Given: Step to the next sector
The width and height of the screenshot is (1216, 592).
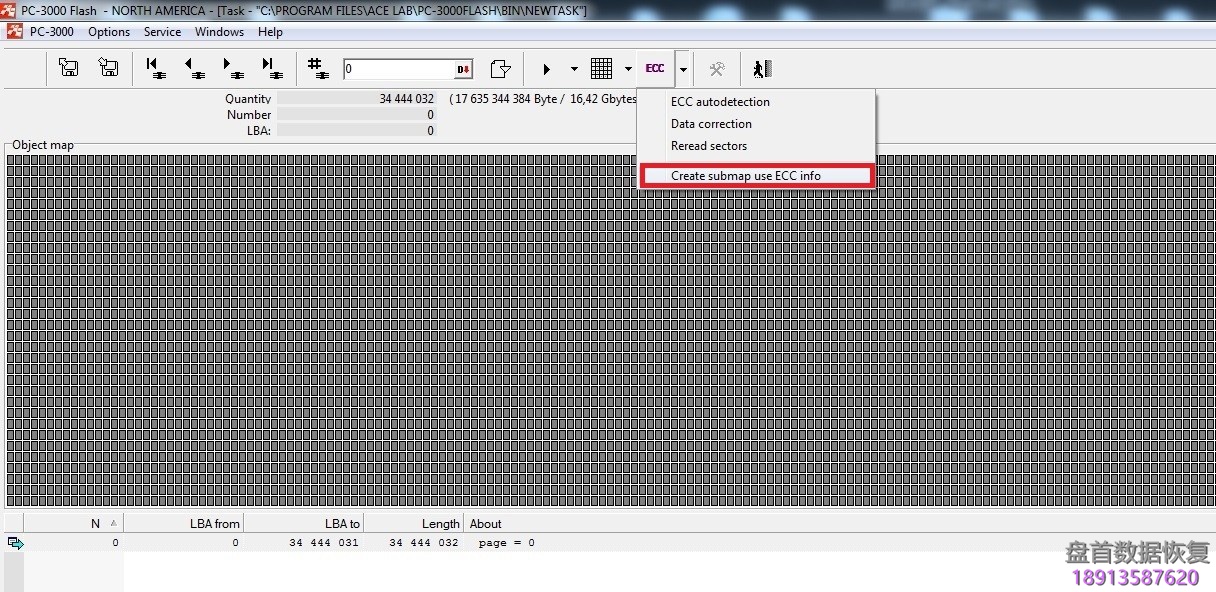Looking at the screenshot, I should pyautogui.click(x=234, y=68).
